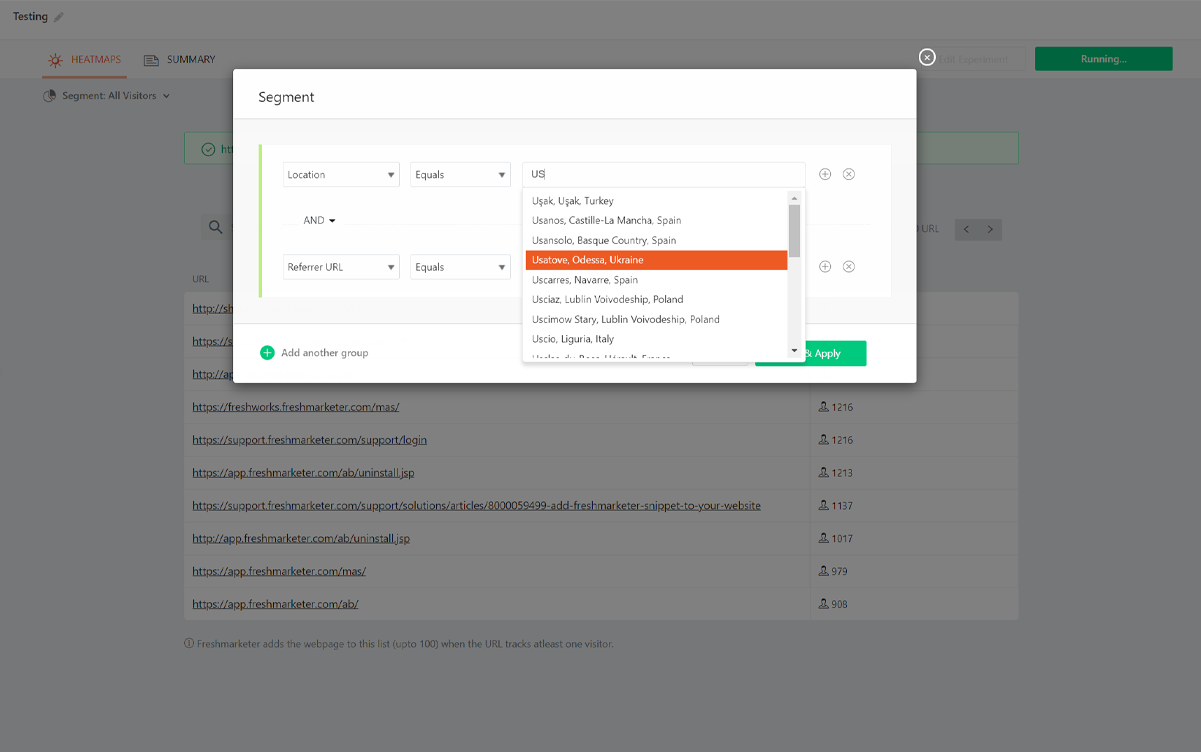Open the Location attribute dropdown
1201x752 pixels.
pos(341,175)
